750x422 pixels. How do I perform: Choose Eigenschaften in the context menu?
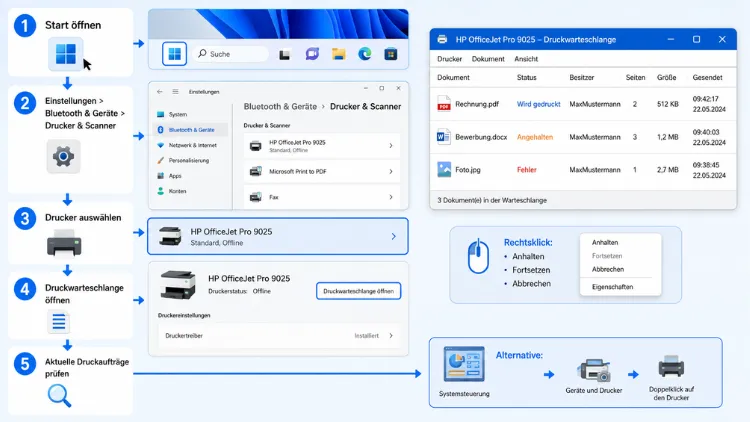[x=612, y=287]
